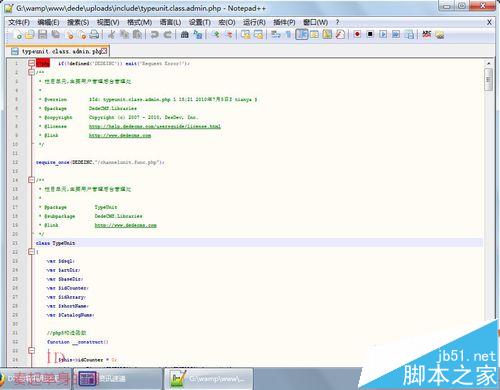Click the Copy toolbar icon
The height and width of the screenshot is (390, 500).
coord(124,34)
